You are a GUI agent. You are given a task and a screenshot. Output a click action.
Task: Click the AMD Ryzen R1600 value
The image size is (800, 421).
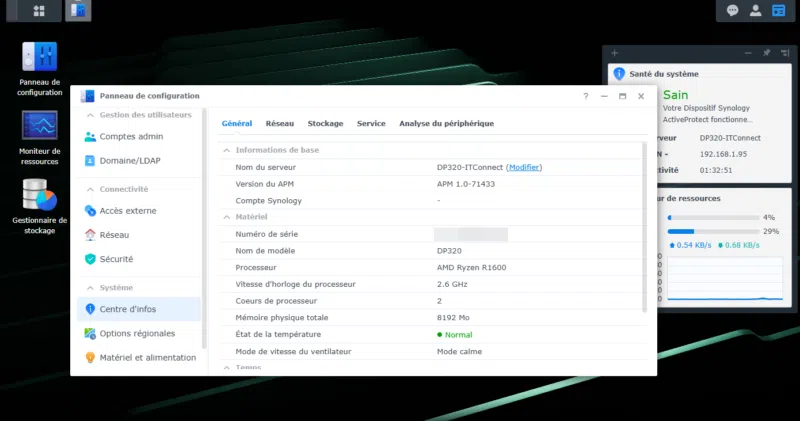click(471, 267)
